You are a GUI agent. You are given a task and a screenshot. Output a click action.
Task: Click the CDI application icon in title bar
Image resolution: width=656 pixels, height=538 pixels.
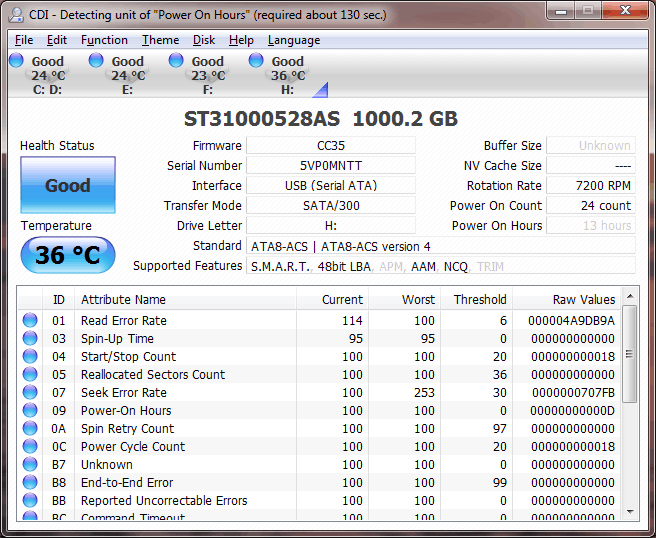[16, 15]
